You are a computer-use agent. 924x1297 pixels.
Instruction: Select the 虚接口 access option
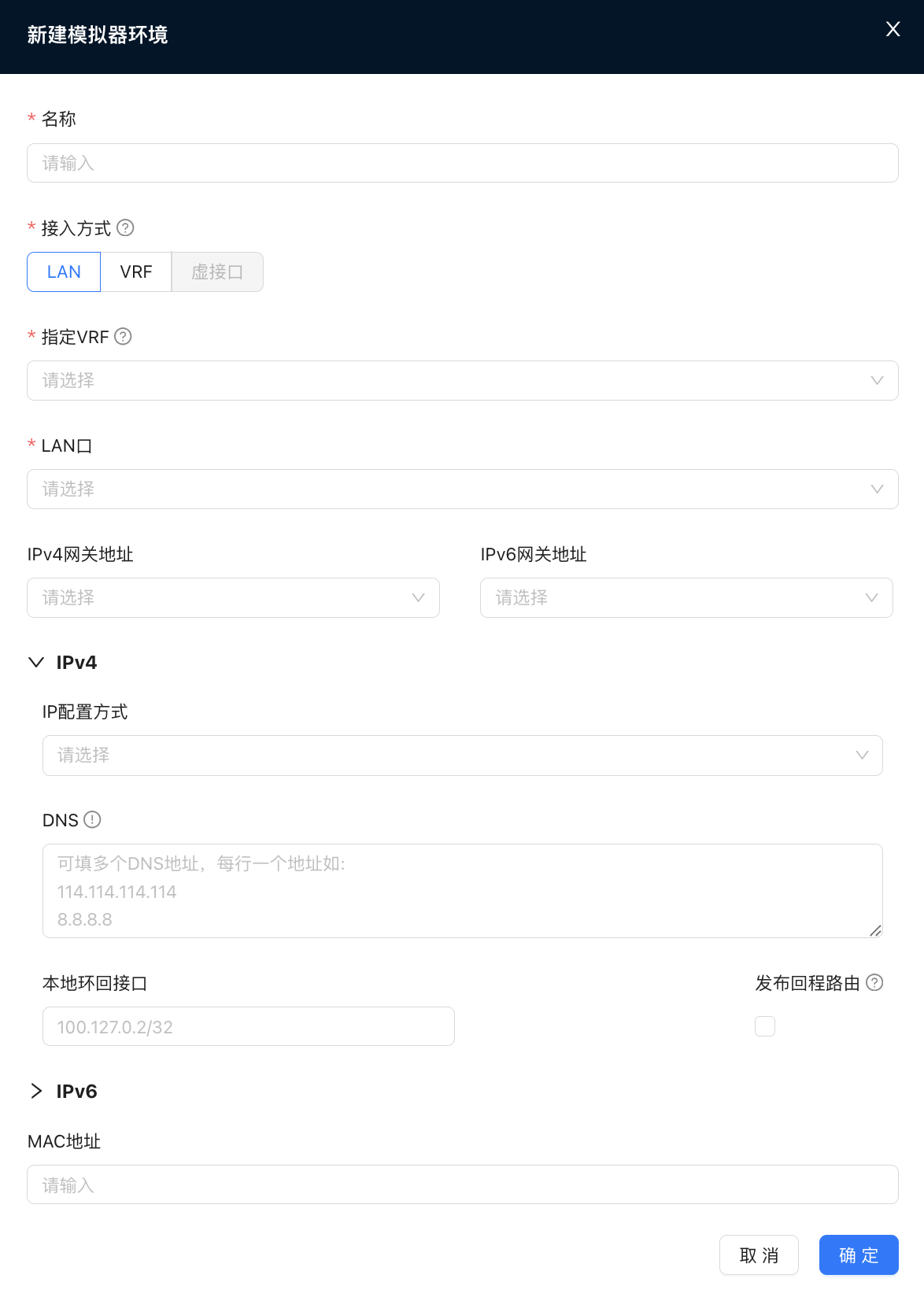click(x=217, y=272)
